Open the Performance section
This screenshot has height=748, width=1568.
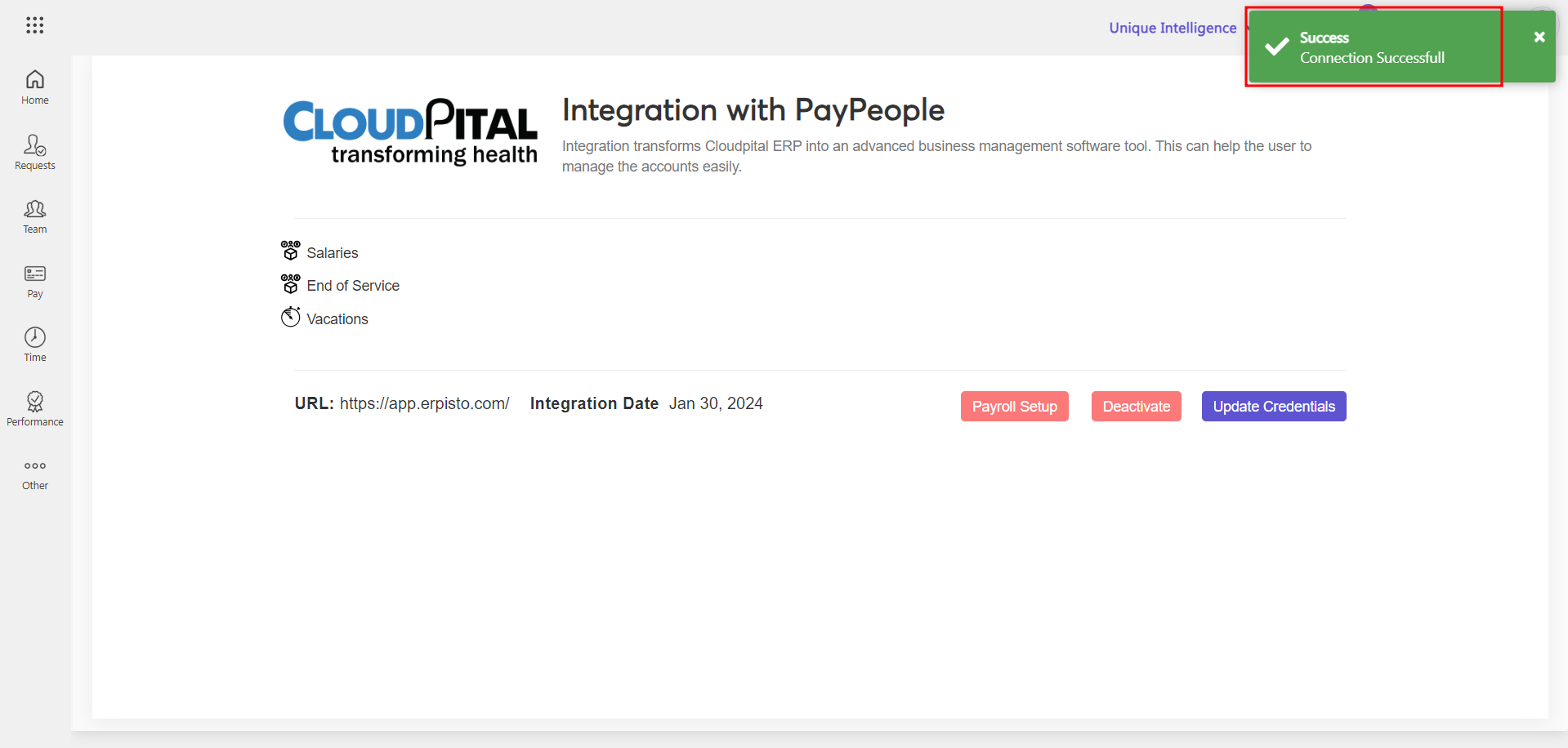[x=35, y=409]
